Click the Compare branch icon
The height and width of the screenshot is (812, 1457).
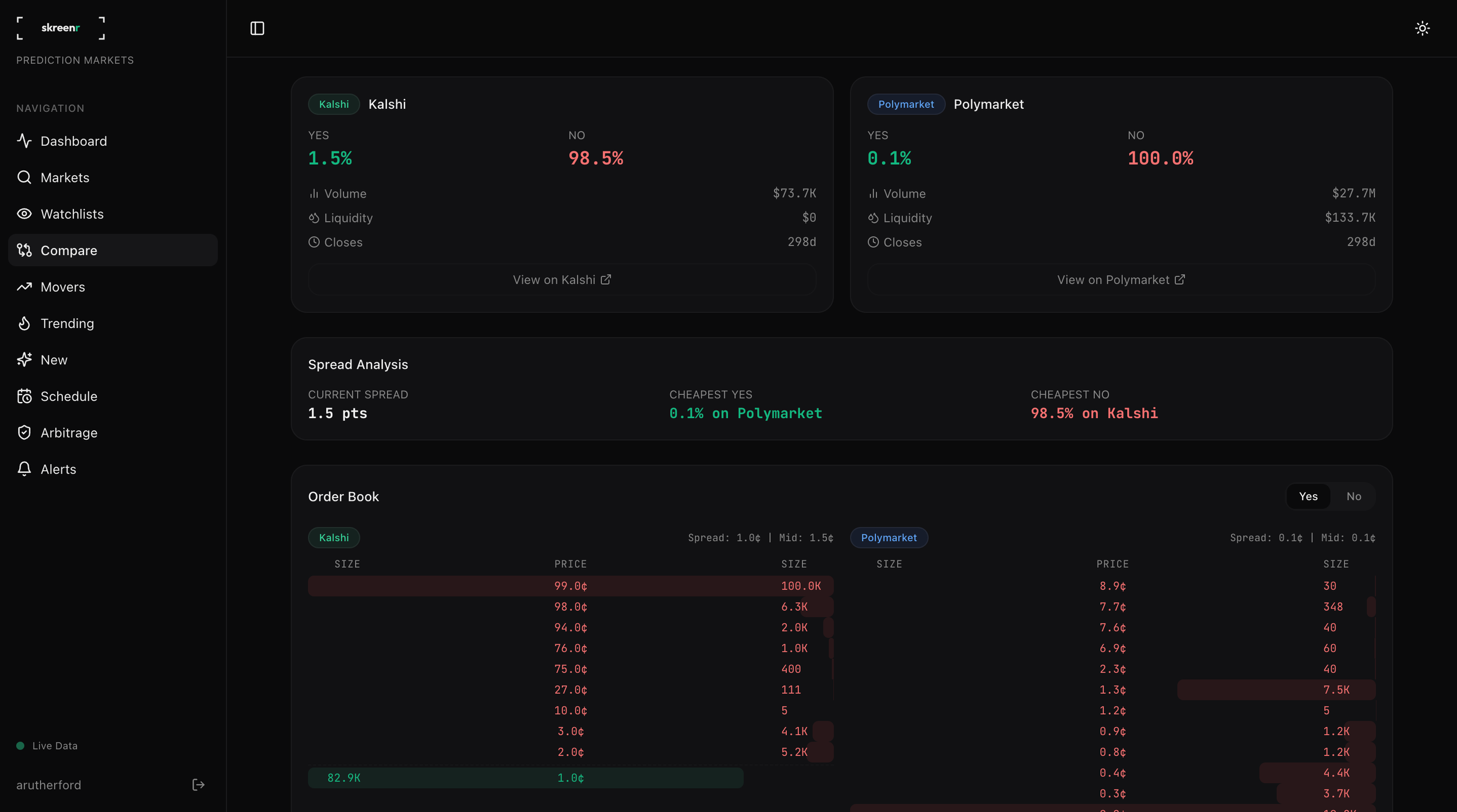(x=24, y=250)
